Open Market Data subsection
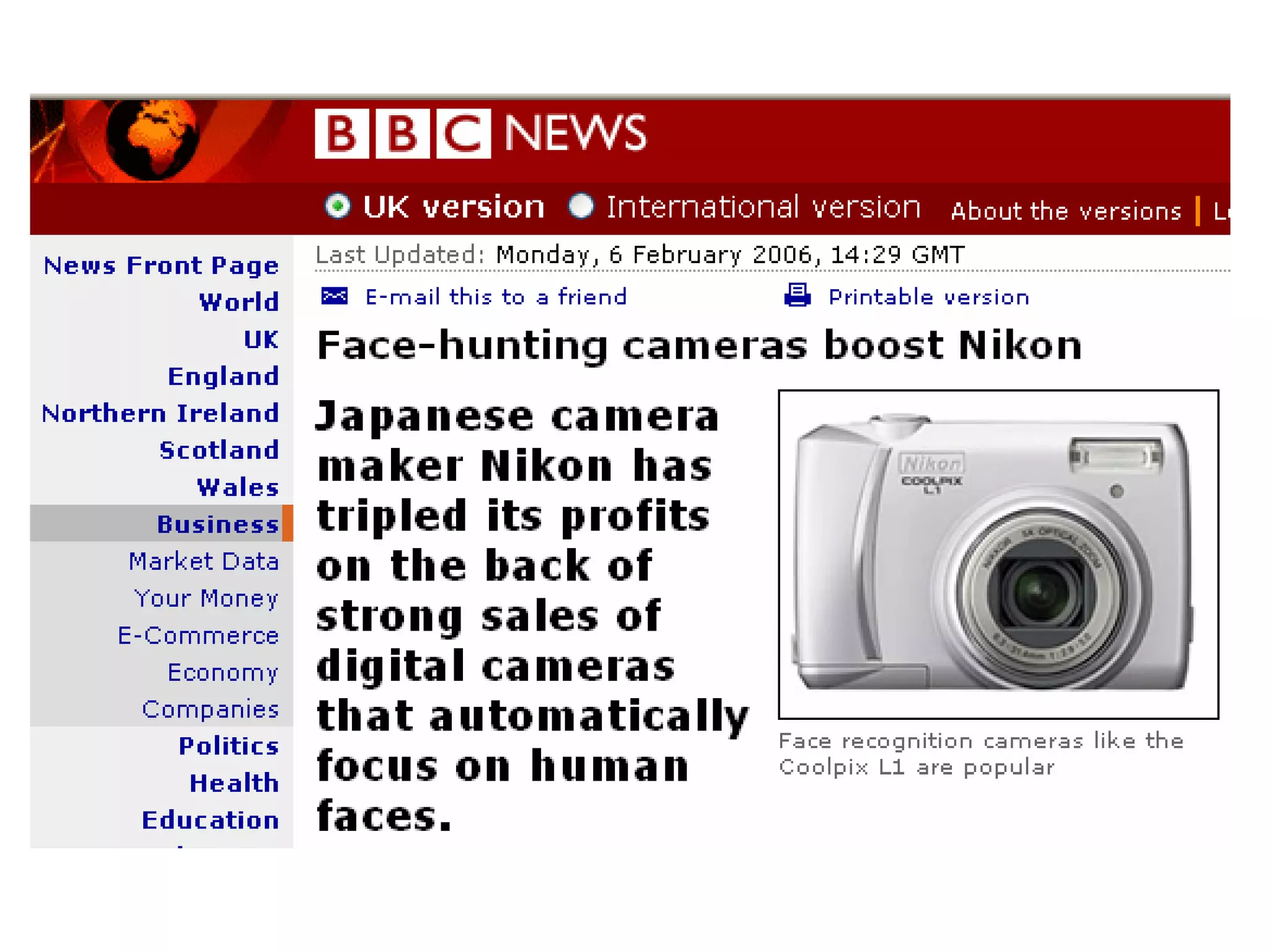Viewport: 1271px width, 952px height. [204, 561]
